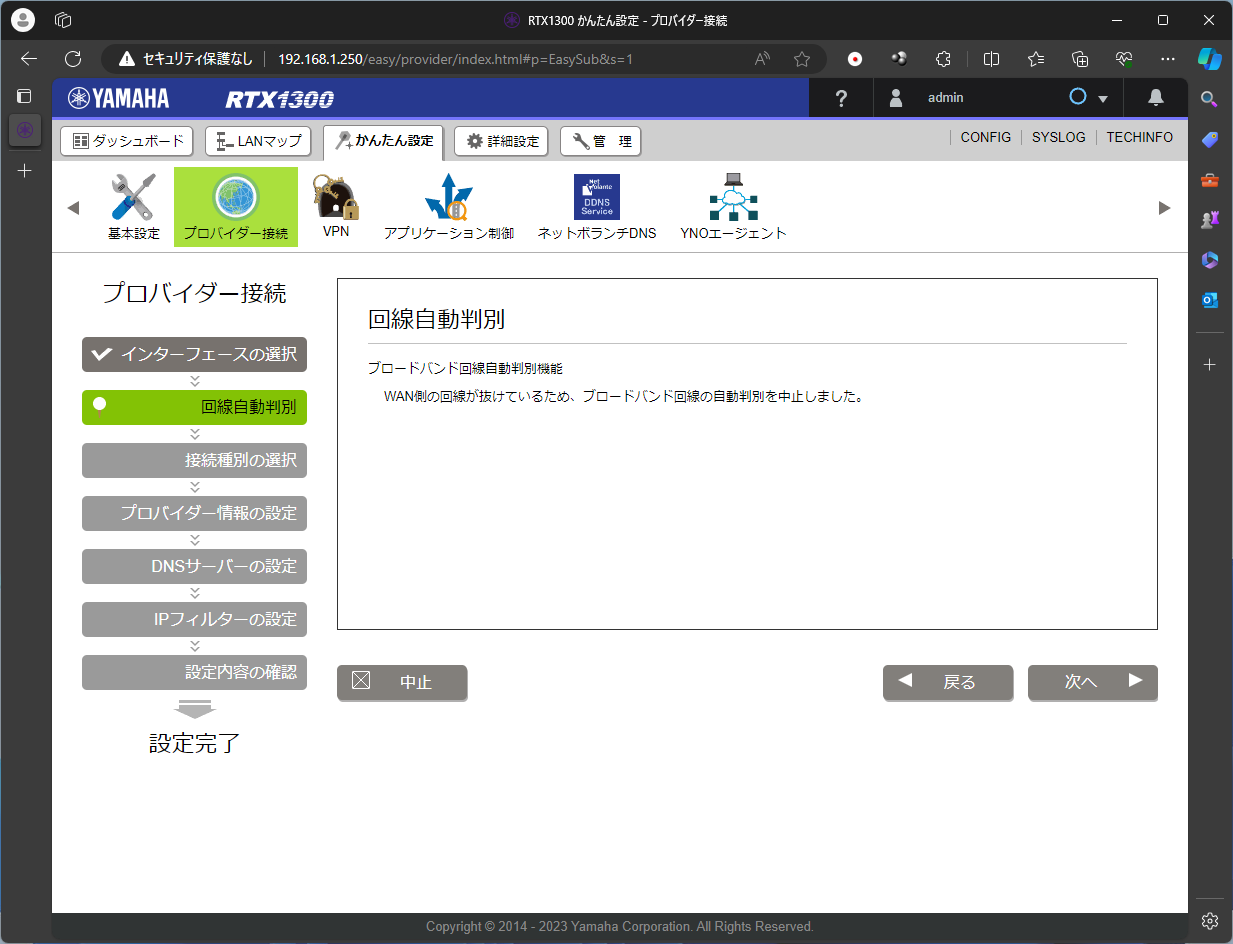The width and height of the screenshot is (1233, 944).
Task: Open the read aloud icon in address bar
Action: [x=762, y=59]
